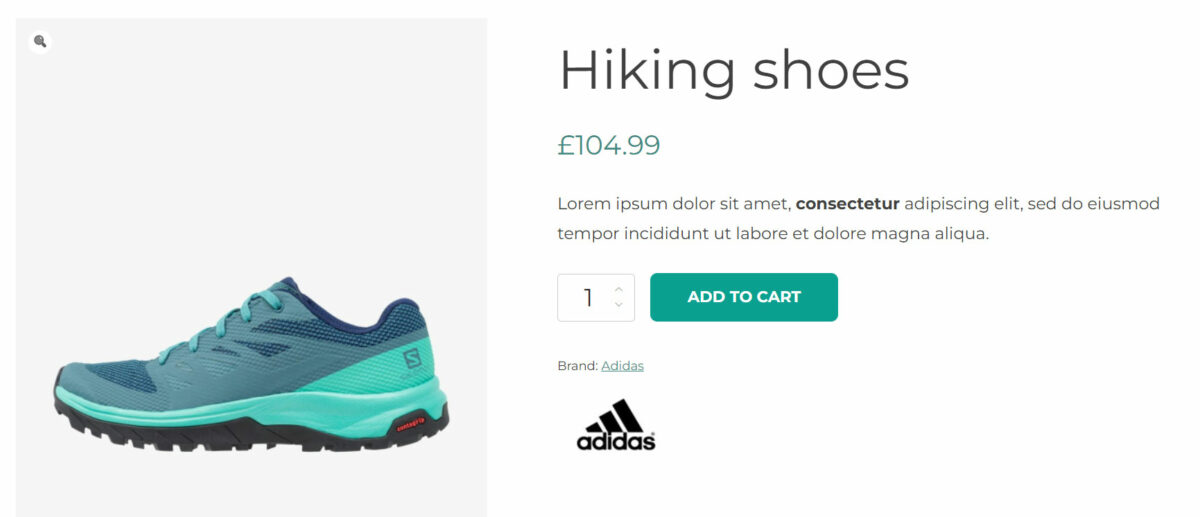Click the Hiking shoes product title

click(x=733, y=70)
